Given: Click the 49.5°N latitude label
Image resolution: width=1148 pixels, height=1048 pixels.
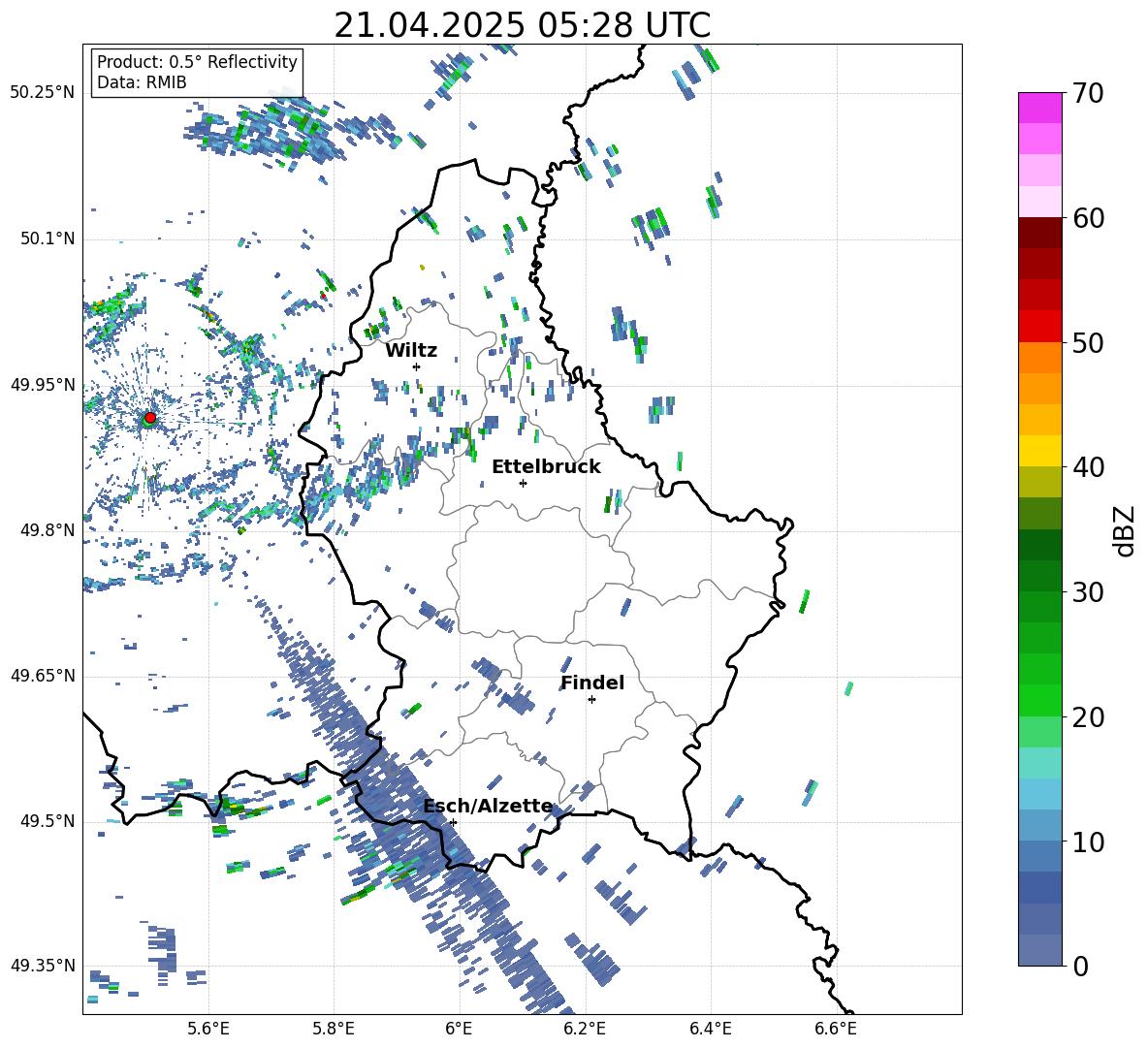Looking at the screenshot, I should coord(47,821).
